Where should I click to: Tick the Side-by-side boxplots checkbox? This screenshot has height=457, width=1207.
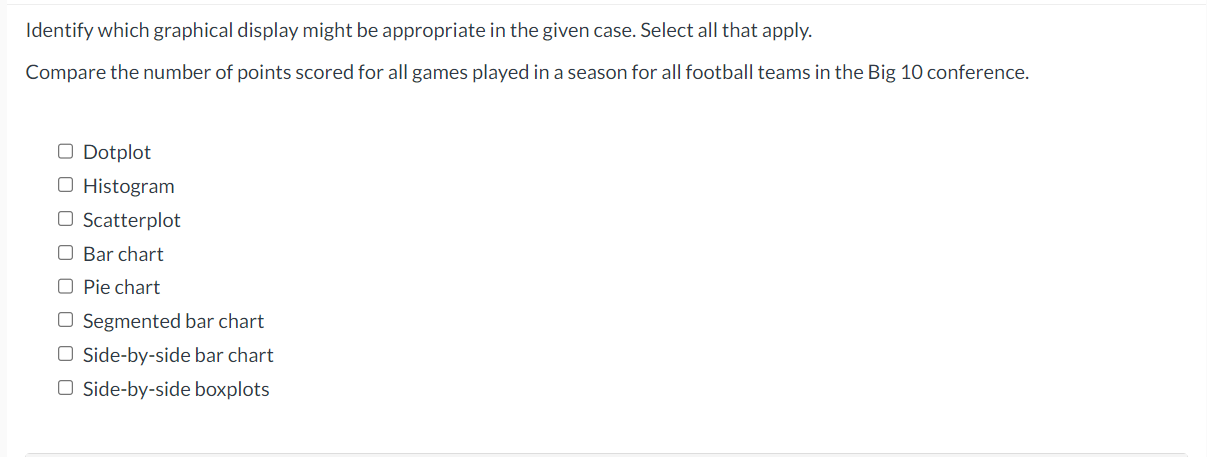pos(66,388)
